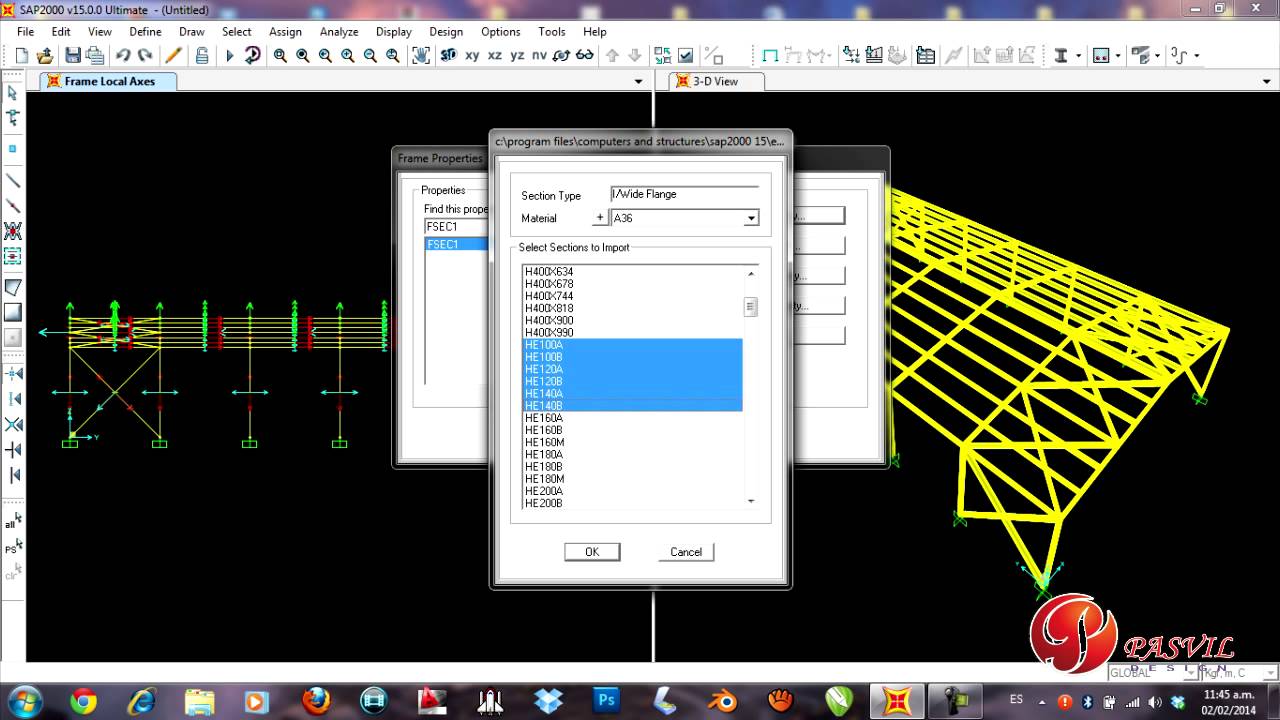Open the Analyze menu
This screenshot has width=1280, height=720.
[x=339, y=31]
